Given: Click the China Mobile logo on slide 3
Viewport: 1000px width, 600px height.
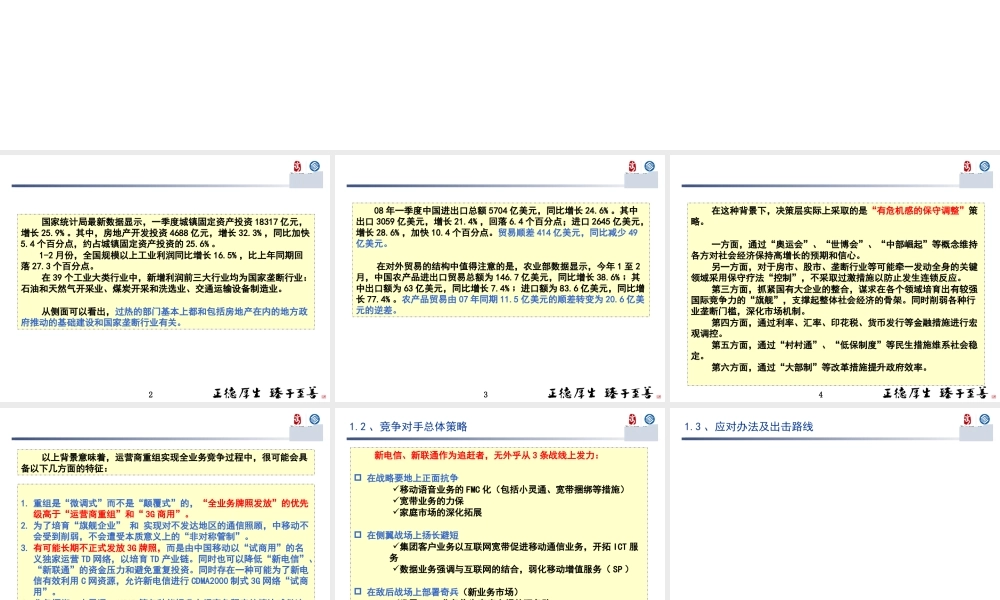Looking at the screenshot, I should (x=649, y=166).
